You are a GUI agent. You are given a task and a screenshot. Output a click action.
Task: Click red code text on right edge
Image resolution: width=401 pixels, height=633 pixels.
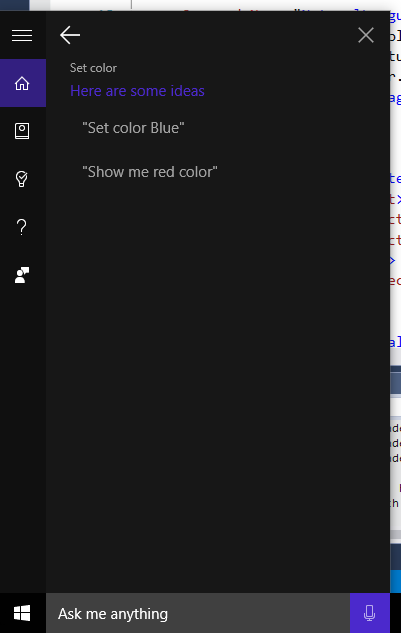[x=395, y=219]
